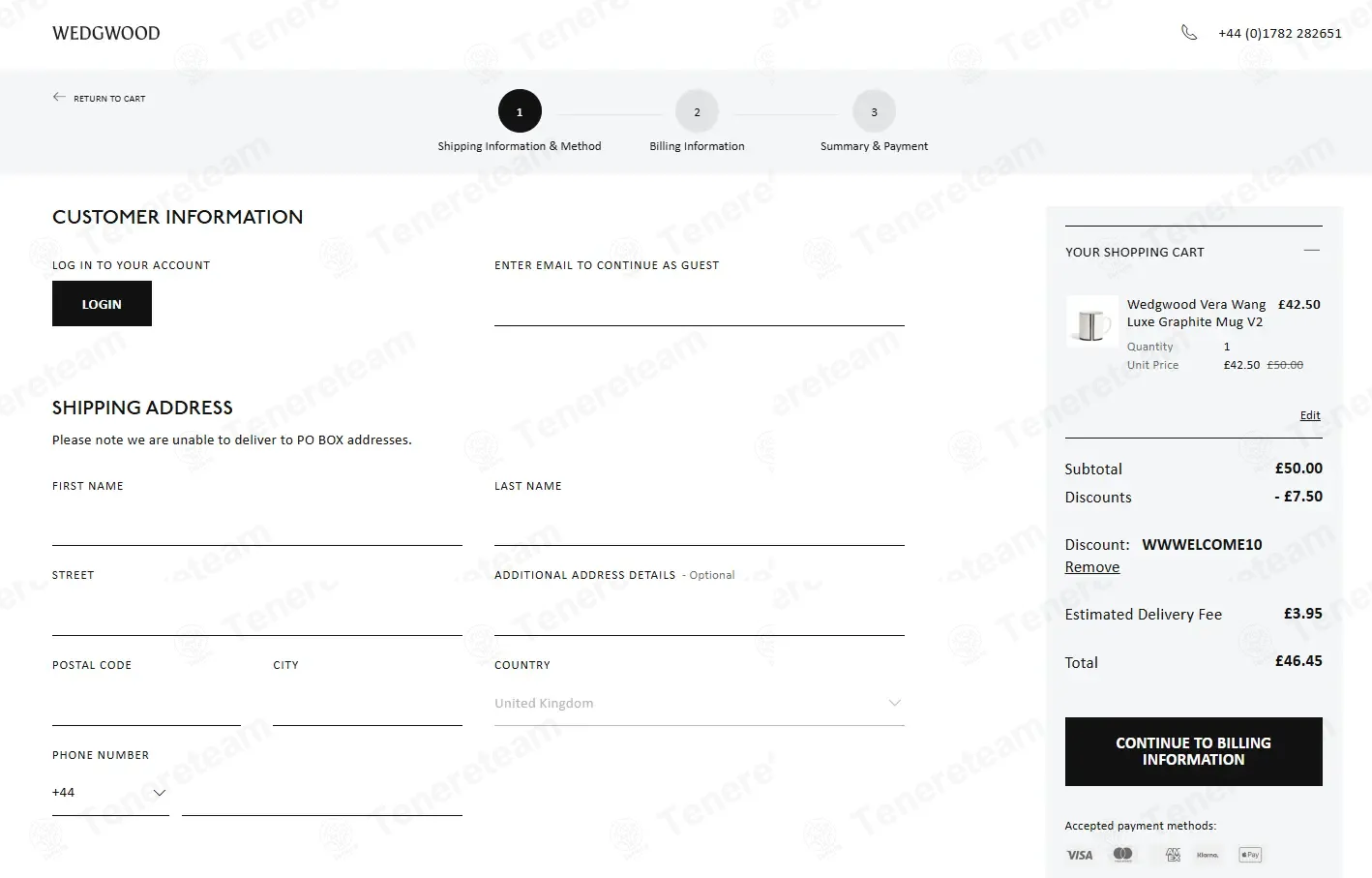Click the +44 (0)1782 282651 phone number
The width and height of the screenshot is (1372, 878).
(x=1280, y=33)
